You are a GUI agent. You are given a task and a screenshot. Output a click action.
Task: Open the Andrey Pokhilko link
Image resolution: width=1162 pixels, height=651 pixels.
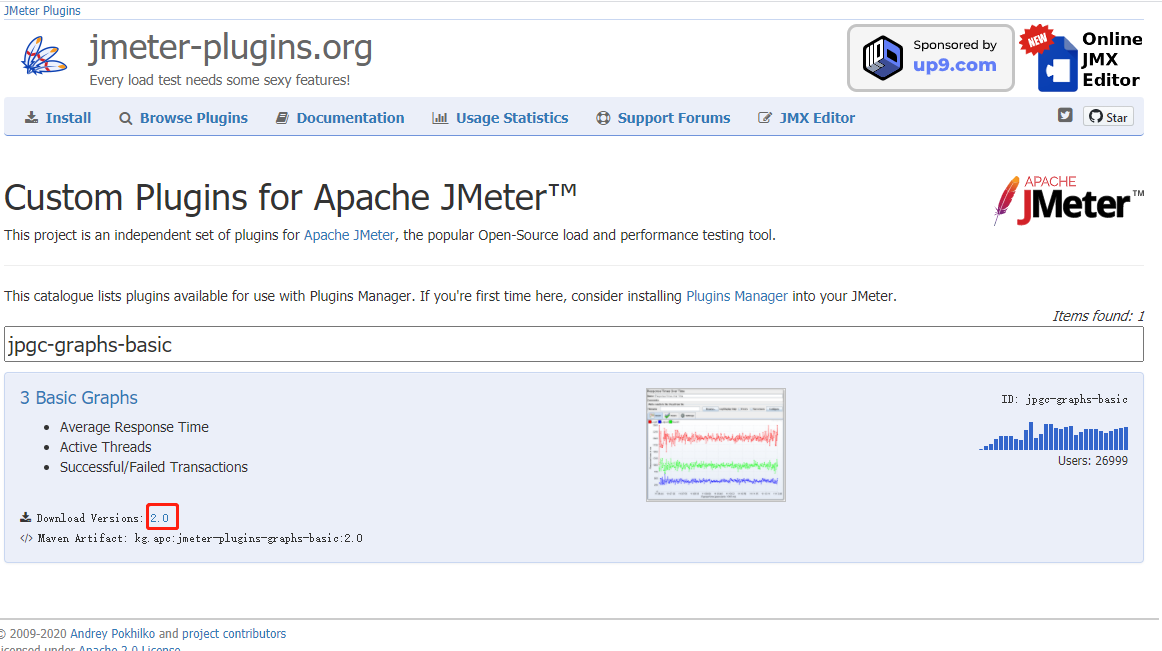tap(113, 634)
